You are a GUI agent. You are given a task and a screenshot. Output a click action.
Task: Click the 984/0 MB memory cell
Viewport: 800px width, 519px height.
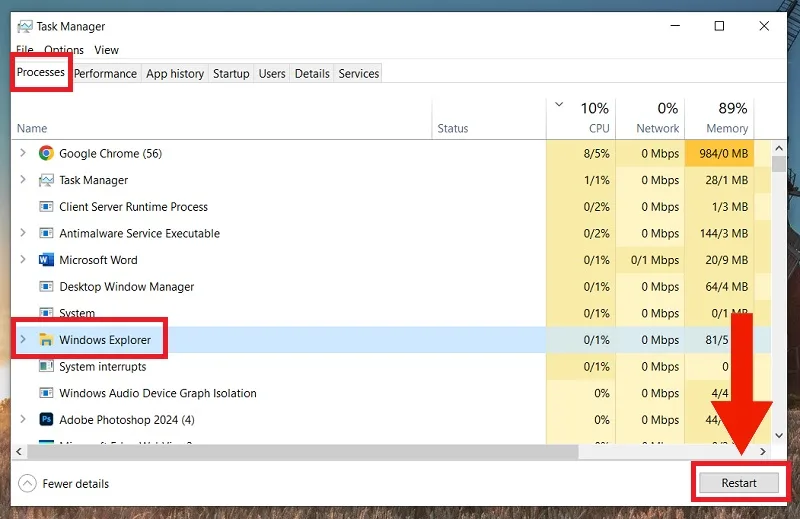click(720, 153)
